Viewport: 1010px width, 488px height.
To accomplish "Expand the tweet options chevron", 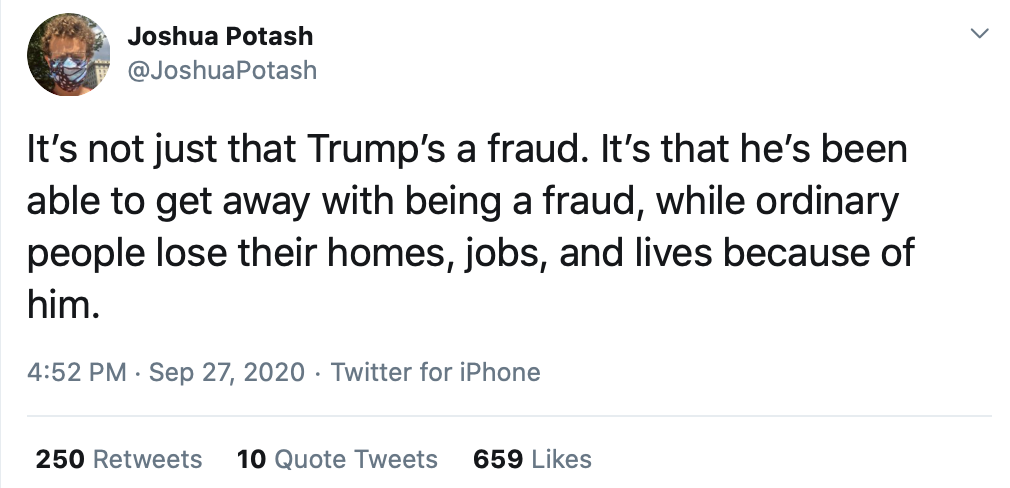I will (x=980, y=35).
